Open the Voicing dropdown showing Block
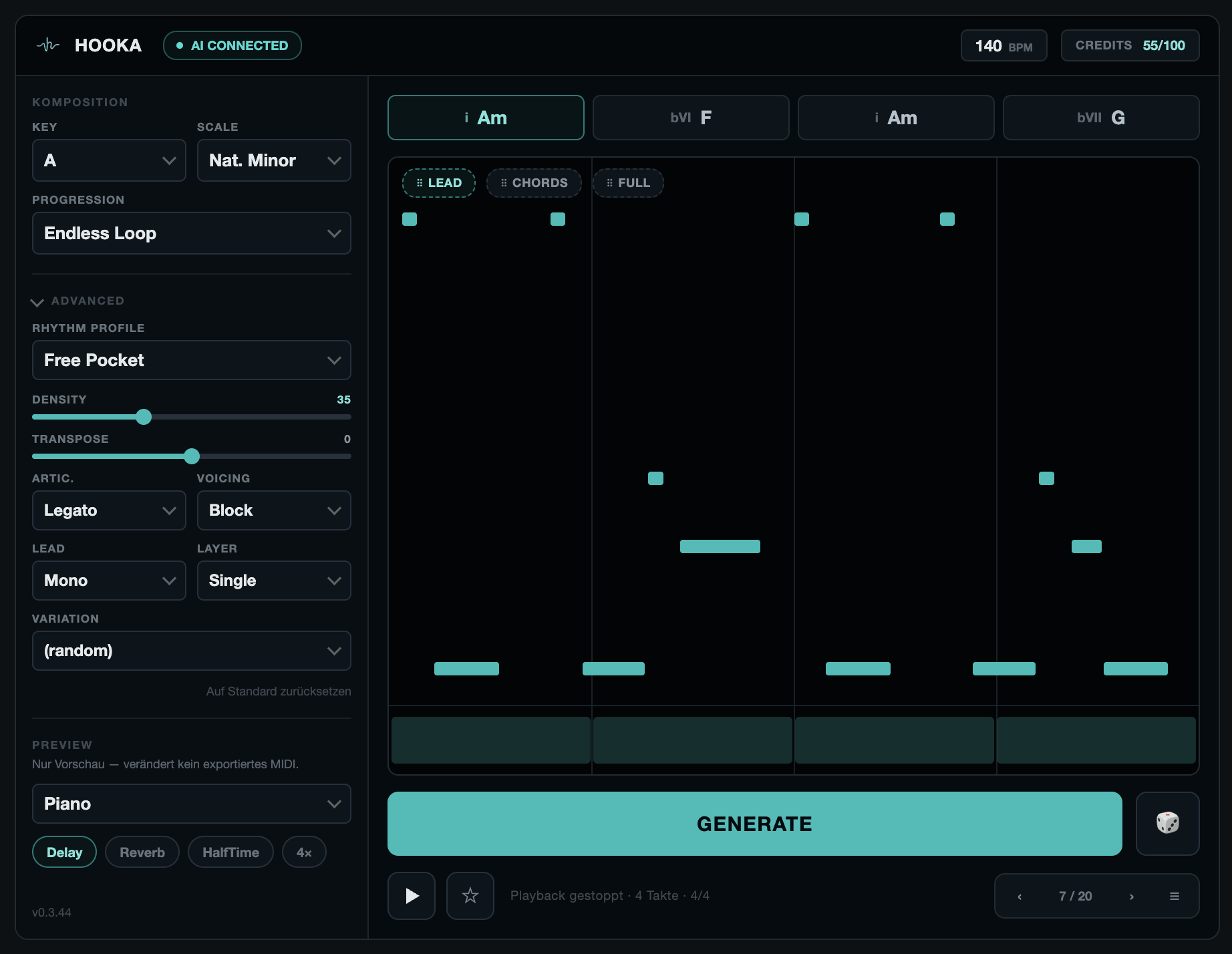Screen dimensions: 1232x954 pos(274,510)
